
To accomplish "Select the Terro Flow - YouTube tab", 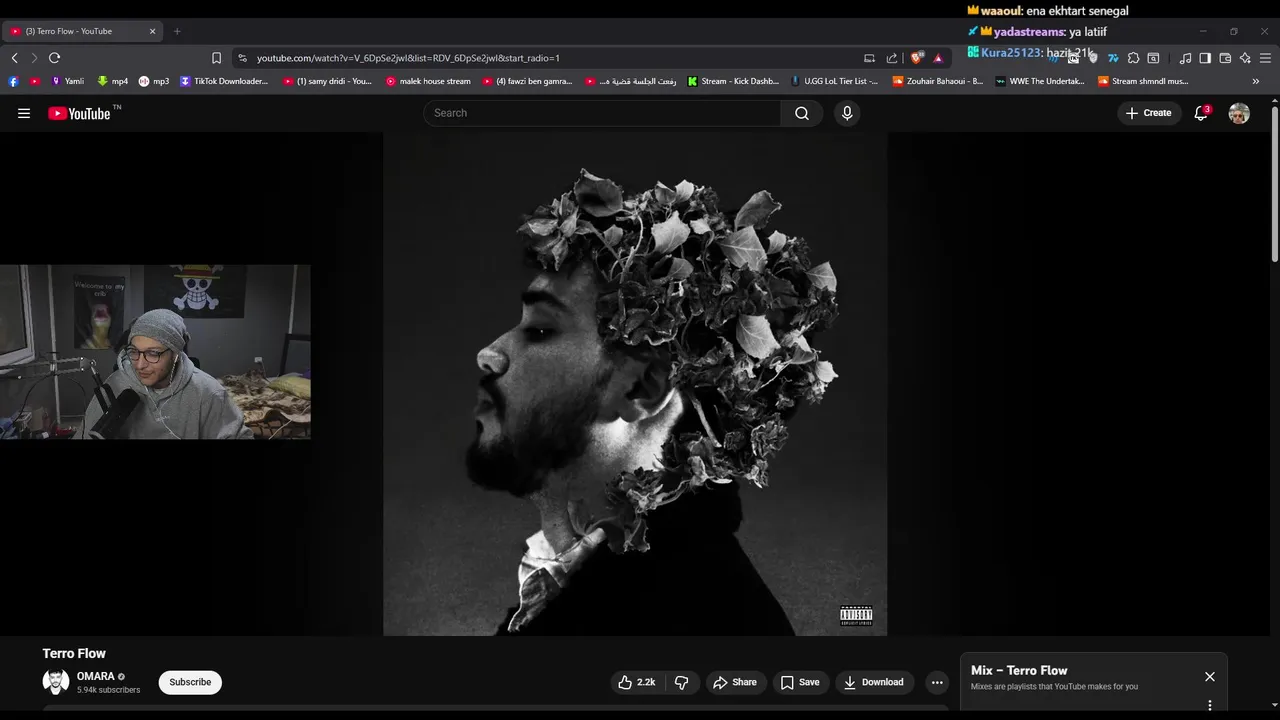I will click(x=82, y=31).
